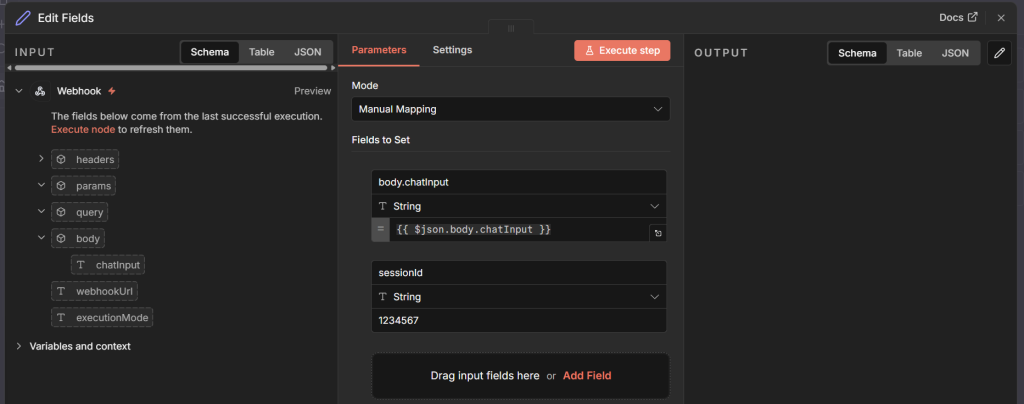The image size is (1024, 404).
Task: Click the query object cube icon
Action: click(x=61, y=212)
